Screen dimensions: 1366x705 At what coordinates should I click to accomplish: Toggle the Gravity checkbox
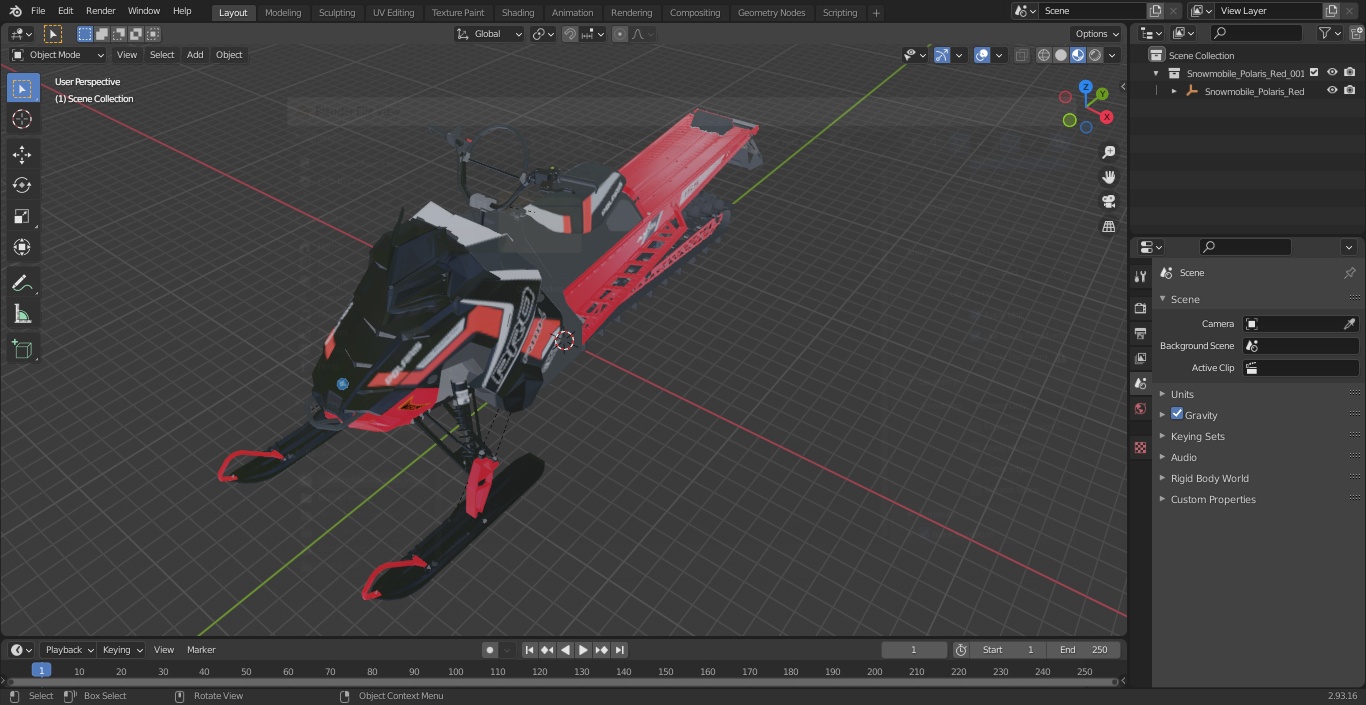[1177, 414]
